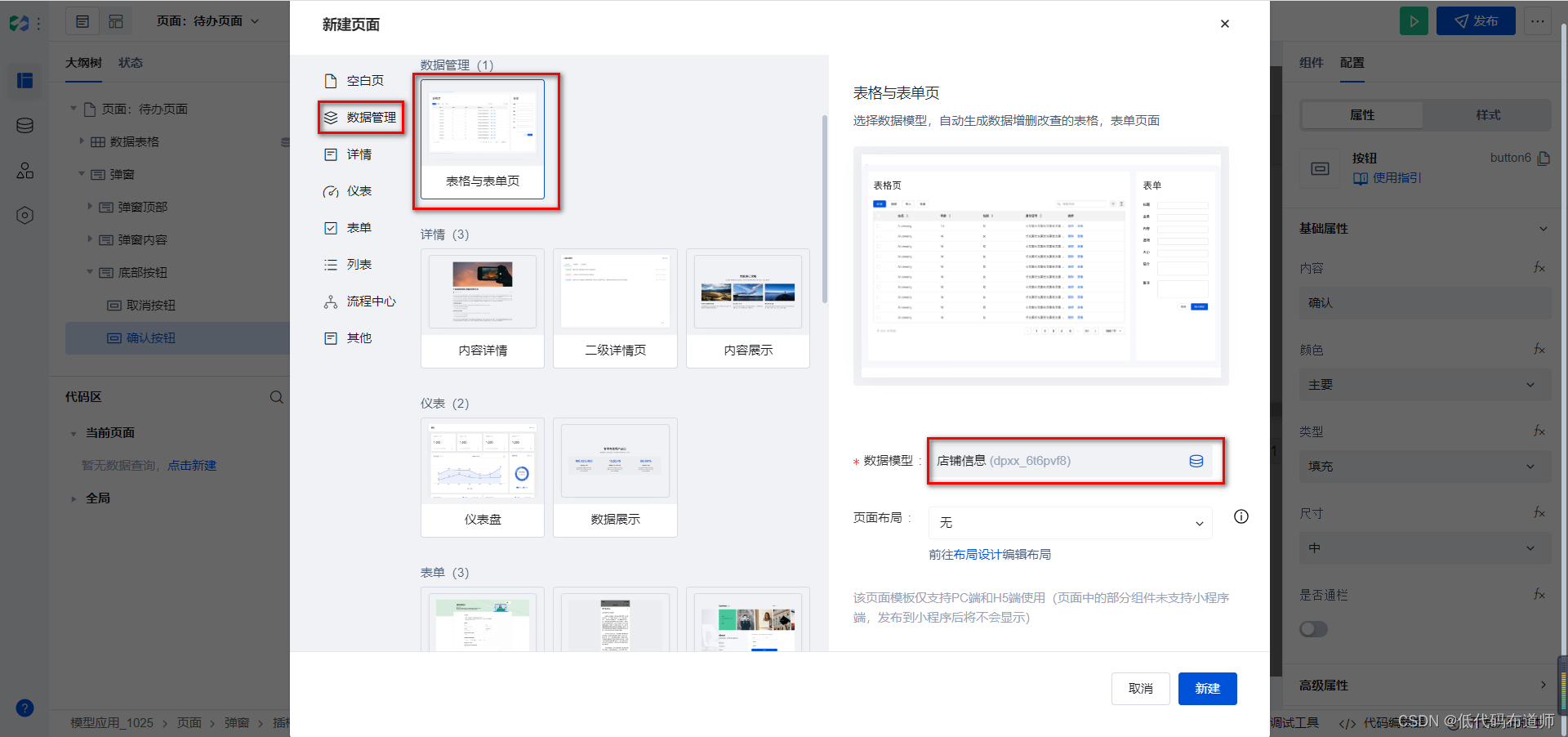Collapse the 弹窗 tree node
1568x737 pixels.
(x=82, y=174)
